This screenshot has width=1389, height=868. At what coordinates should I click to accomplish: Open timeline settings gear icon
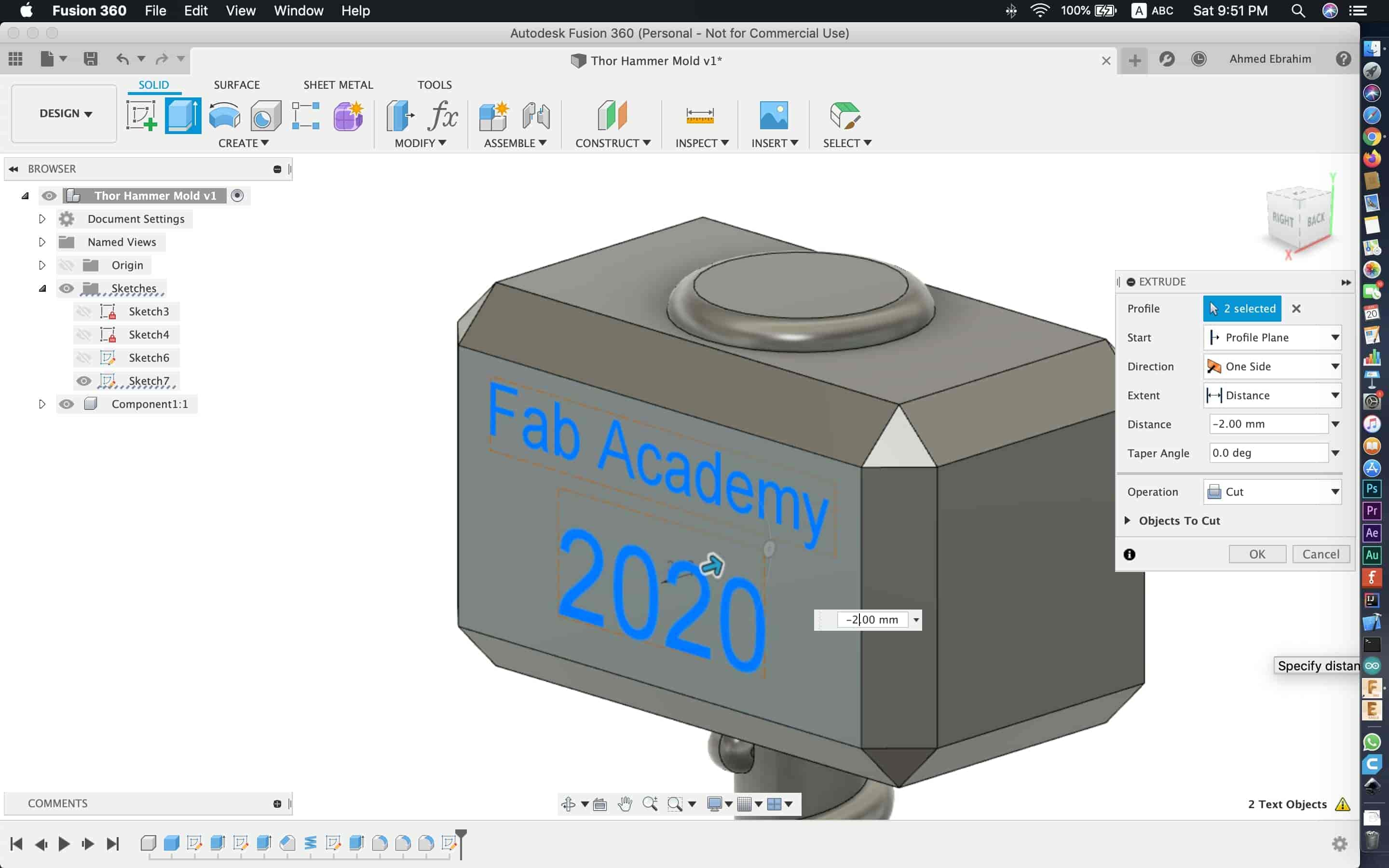click(1340, 843)
